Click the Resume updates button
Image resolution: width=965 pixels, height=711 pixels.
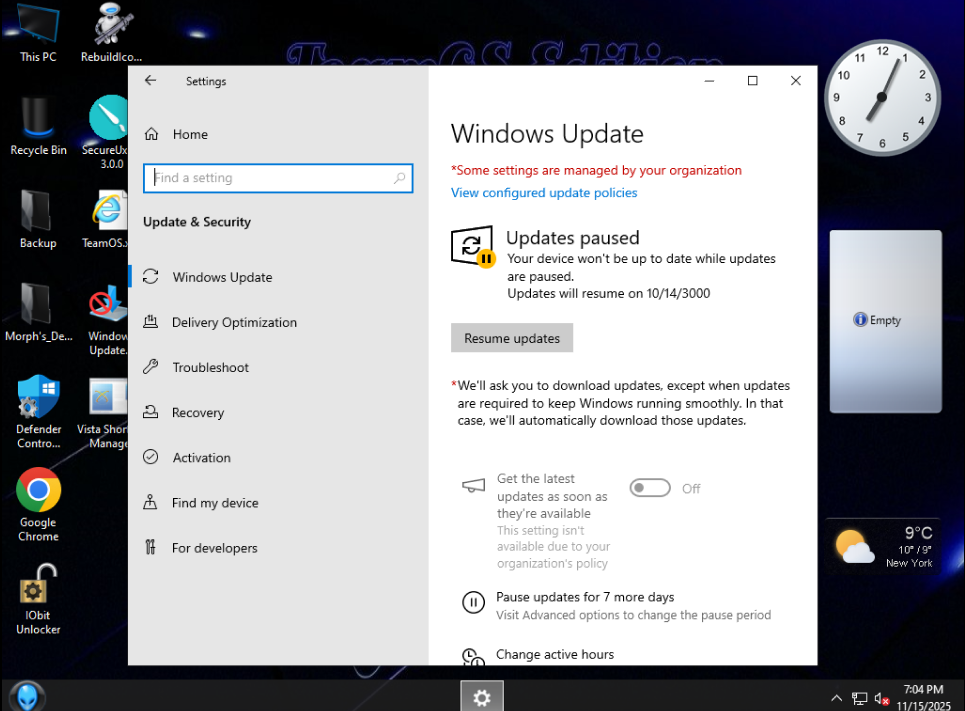[512, 338]
